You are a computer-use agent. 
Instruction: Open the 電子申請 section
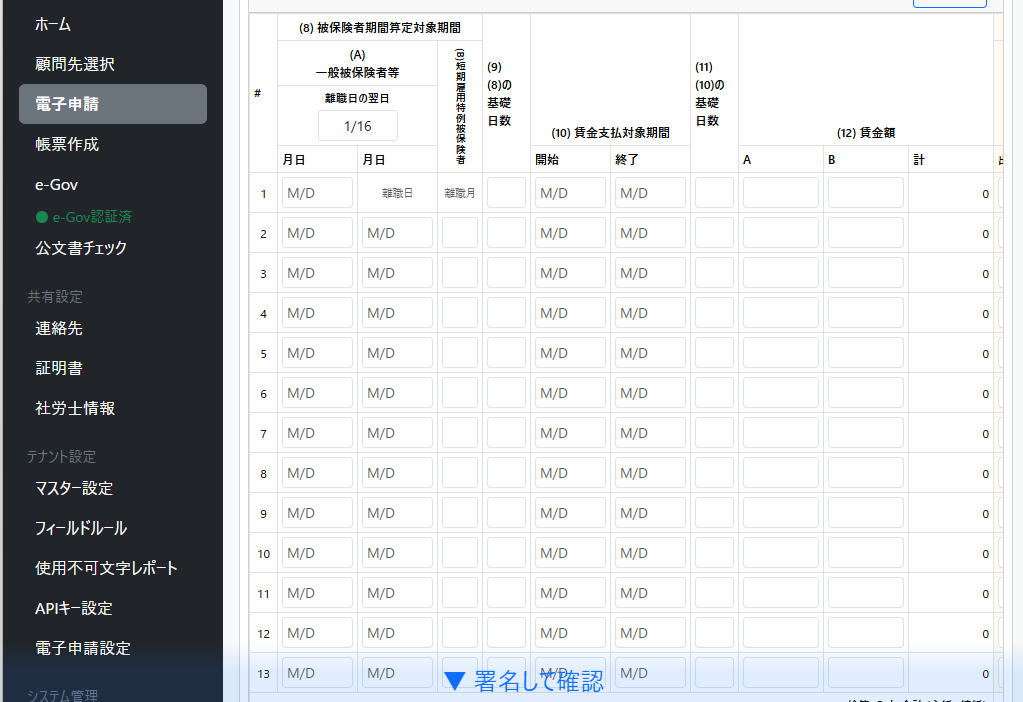point(113,104)
